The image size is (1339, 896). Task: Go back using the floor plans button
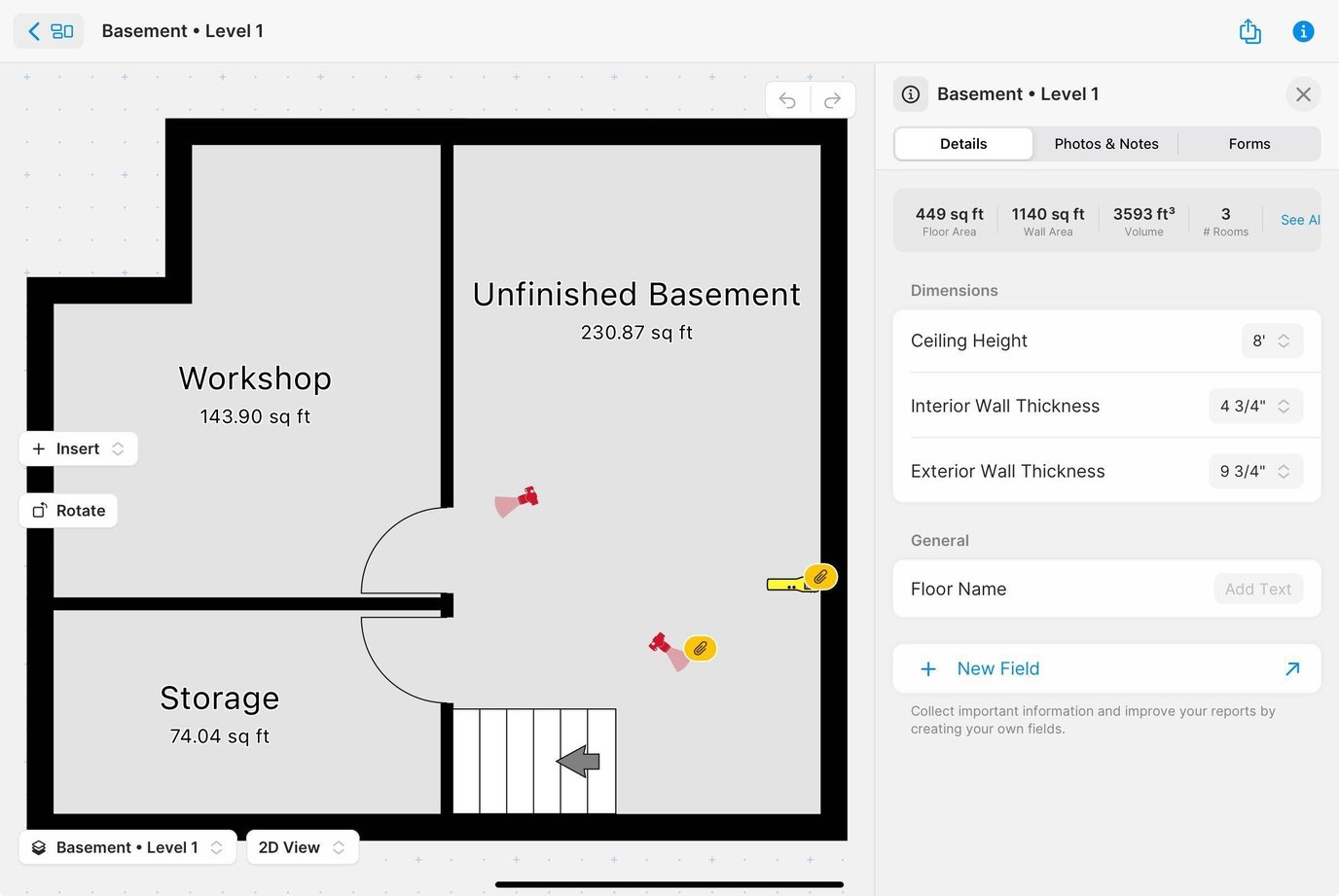click(x=49, y=31)
